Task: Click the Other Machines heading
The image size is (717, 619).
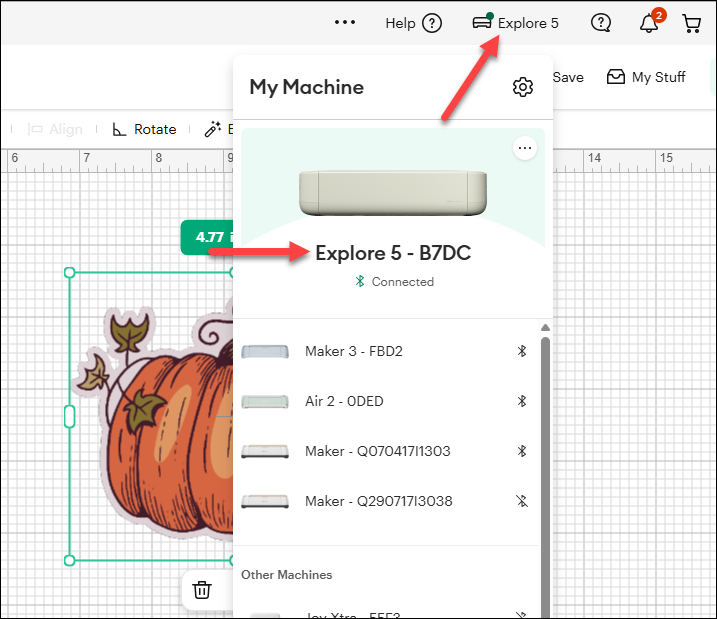Action: [287, 575]
